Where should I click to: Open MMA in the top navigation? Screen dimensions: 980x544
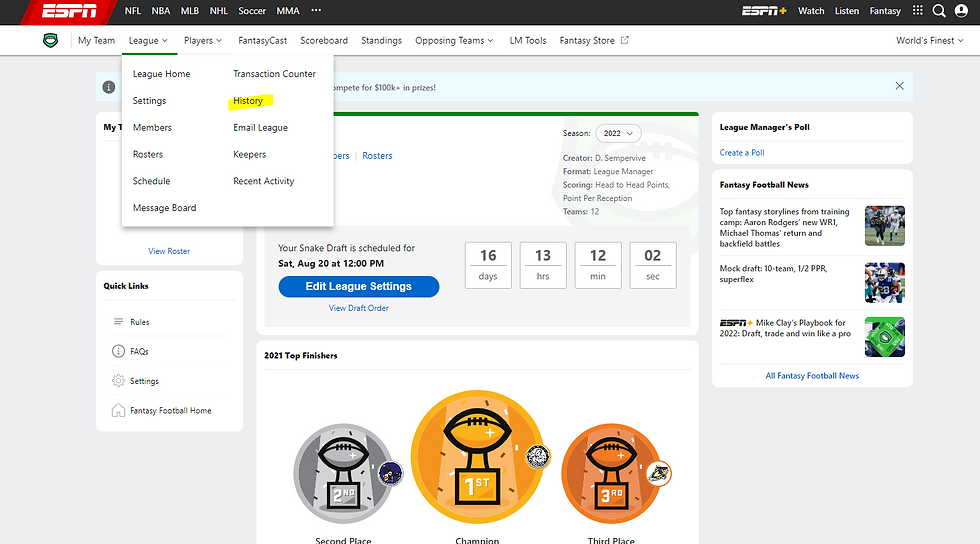pos(288,11)
